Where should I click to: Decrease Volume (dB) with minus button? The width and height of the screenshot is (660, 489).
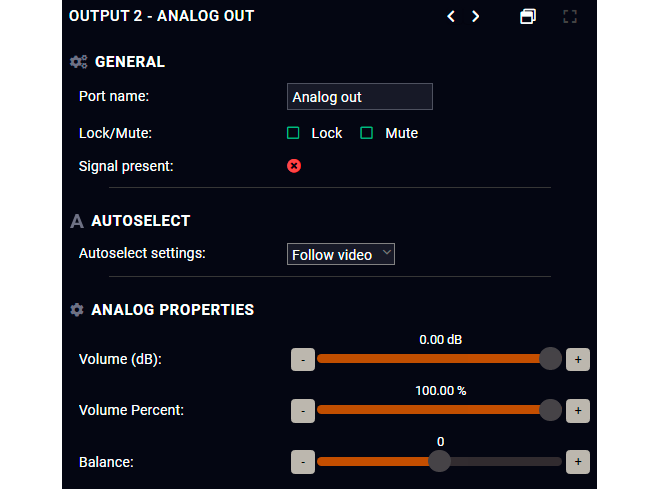[x=303, y=359]
